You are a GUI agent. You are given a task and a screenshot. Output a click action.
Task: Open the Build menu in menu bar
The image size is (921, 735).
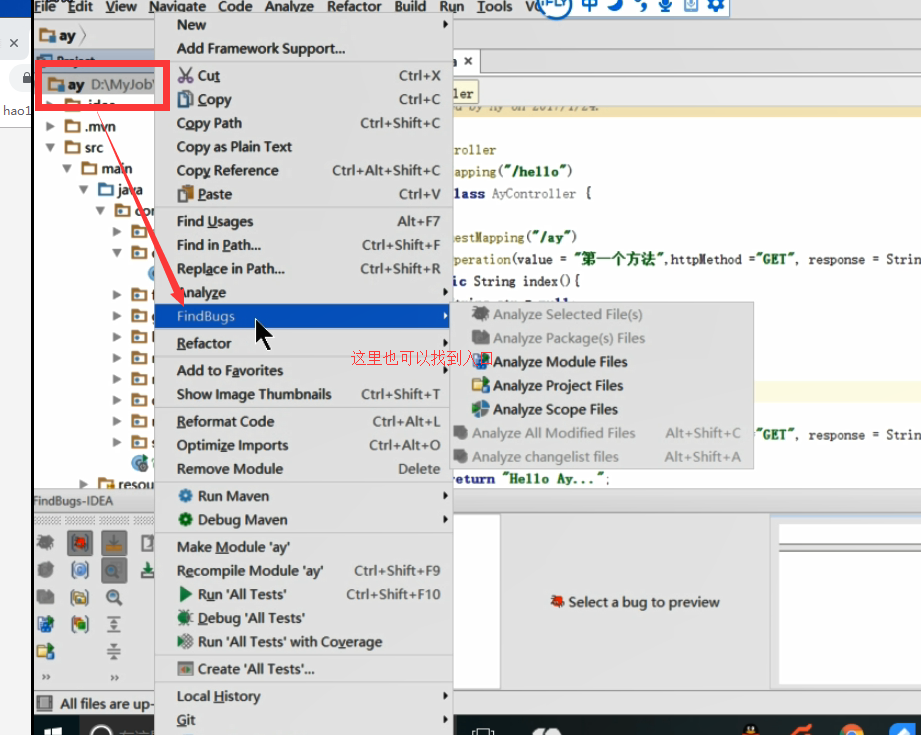click(x=410, y=6)
